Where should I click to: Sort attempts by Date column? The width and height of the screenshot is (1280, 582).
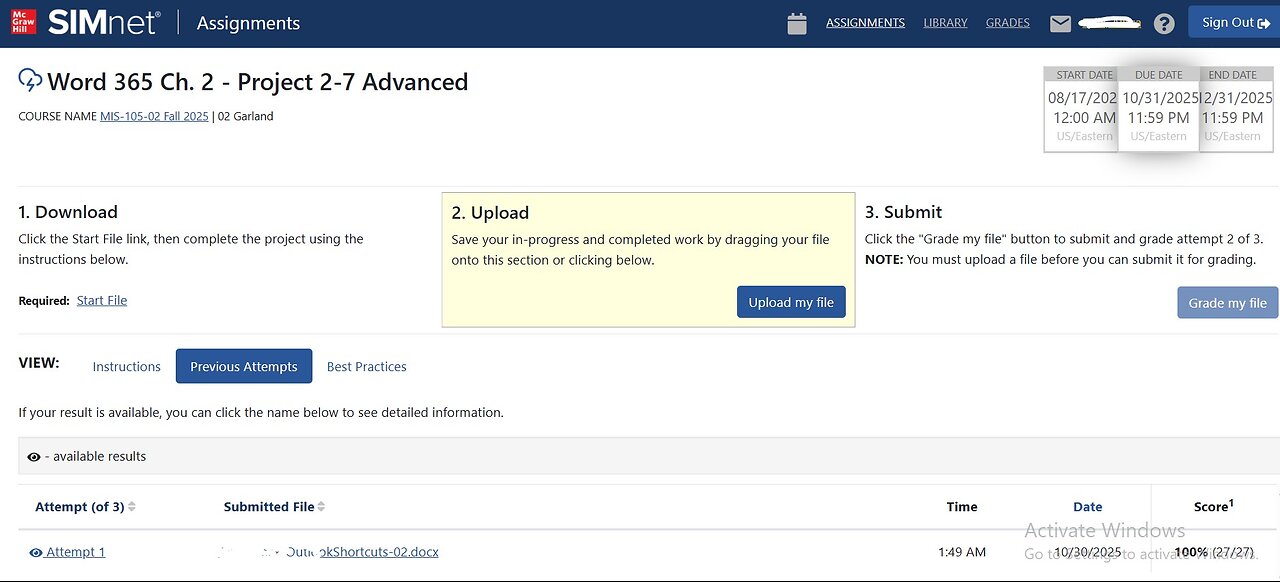coord(1087,507)
